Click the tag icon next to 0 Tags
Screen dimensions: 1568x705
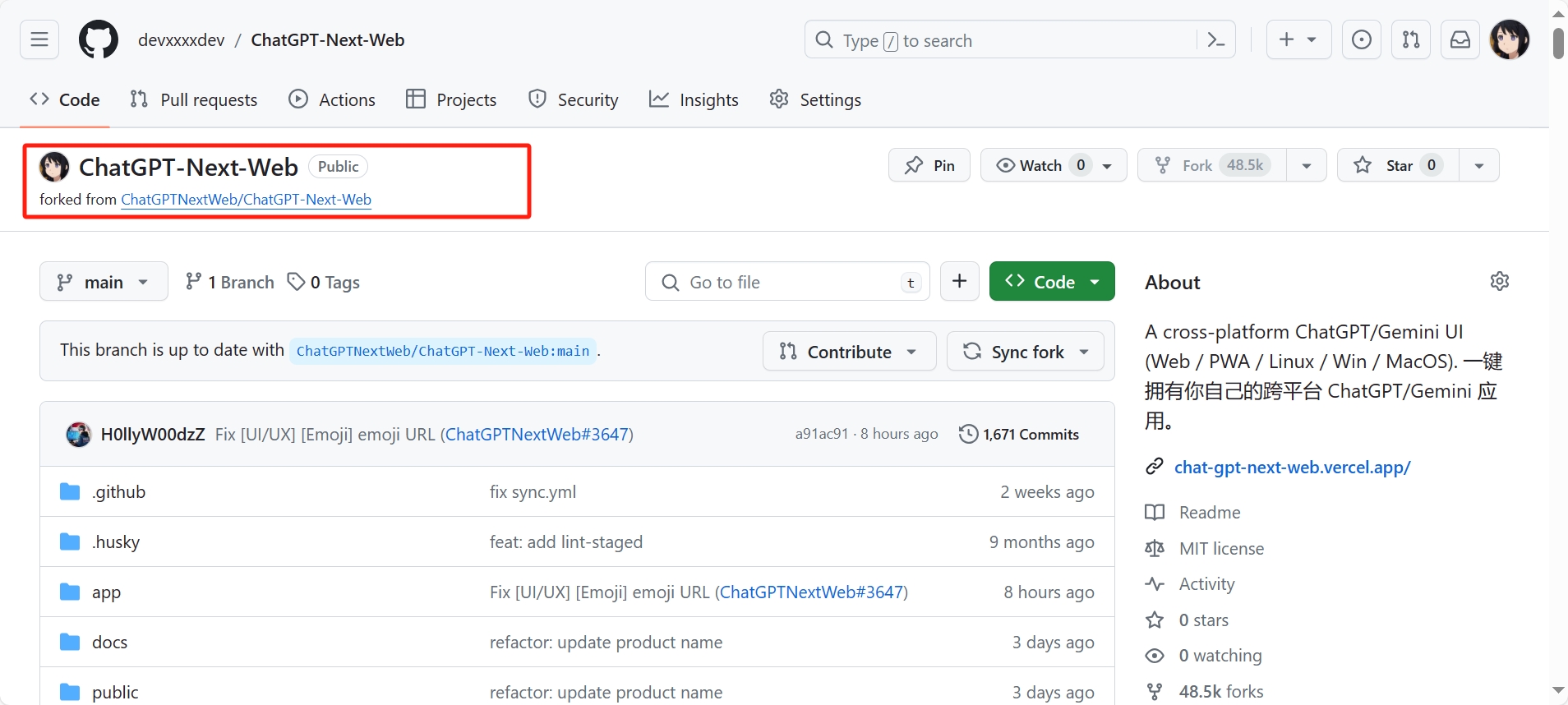click(x=296, y=282)
